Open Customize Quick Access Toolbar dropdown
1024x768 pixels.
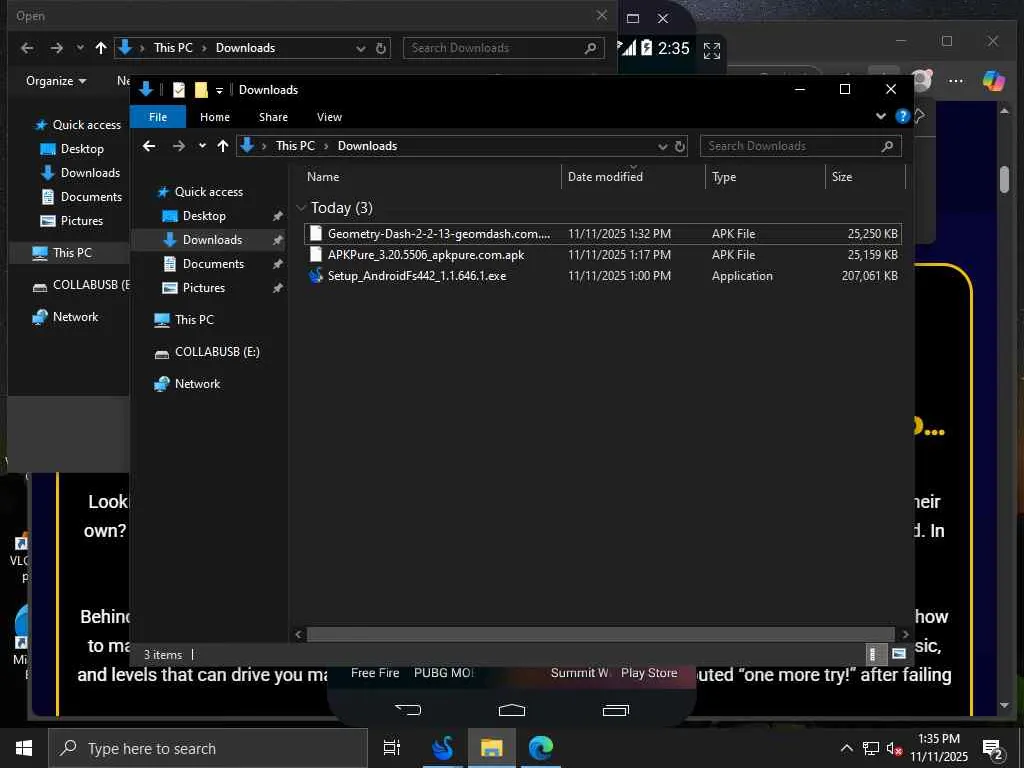point(219,90)
